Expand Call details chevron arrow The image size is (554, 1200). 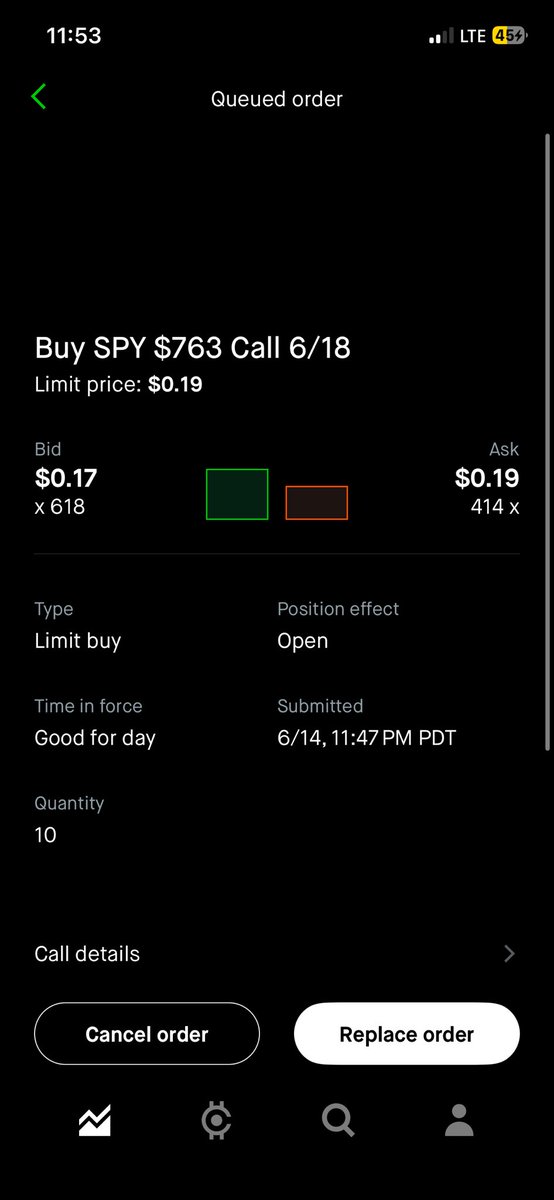[x=510, y=954]
